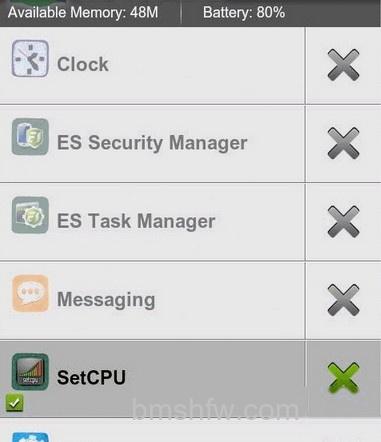Select the ES Security Manager label
381x442 pixels.
tap(152, 143)
